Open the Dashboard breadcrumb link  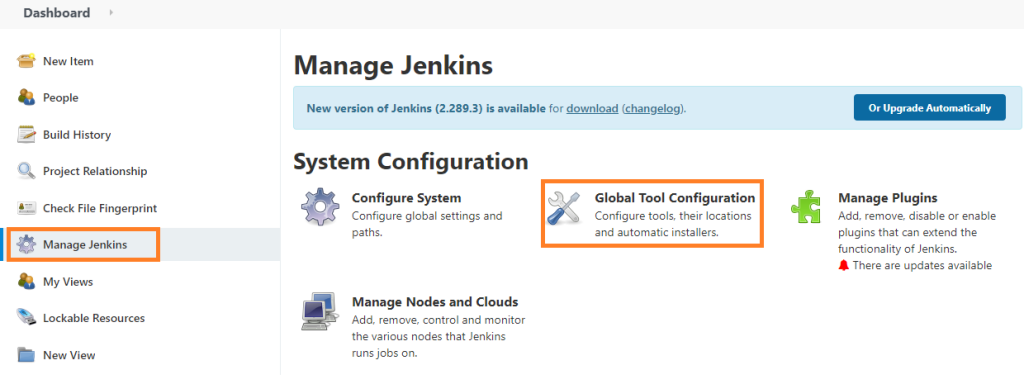pyautogui.click(x=57, y=13)
